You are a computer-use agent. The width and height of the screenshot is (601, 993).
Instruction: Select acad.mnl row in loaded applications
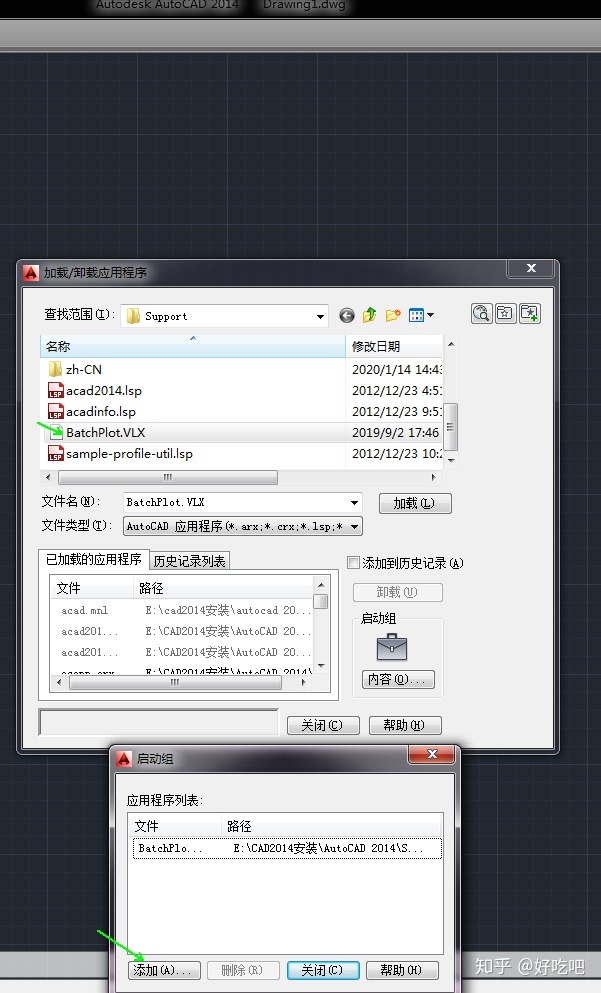182,610
